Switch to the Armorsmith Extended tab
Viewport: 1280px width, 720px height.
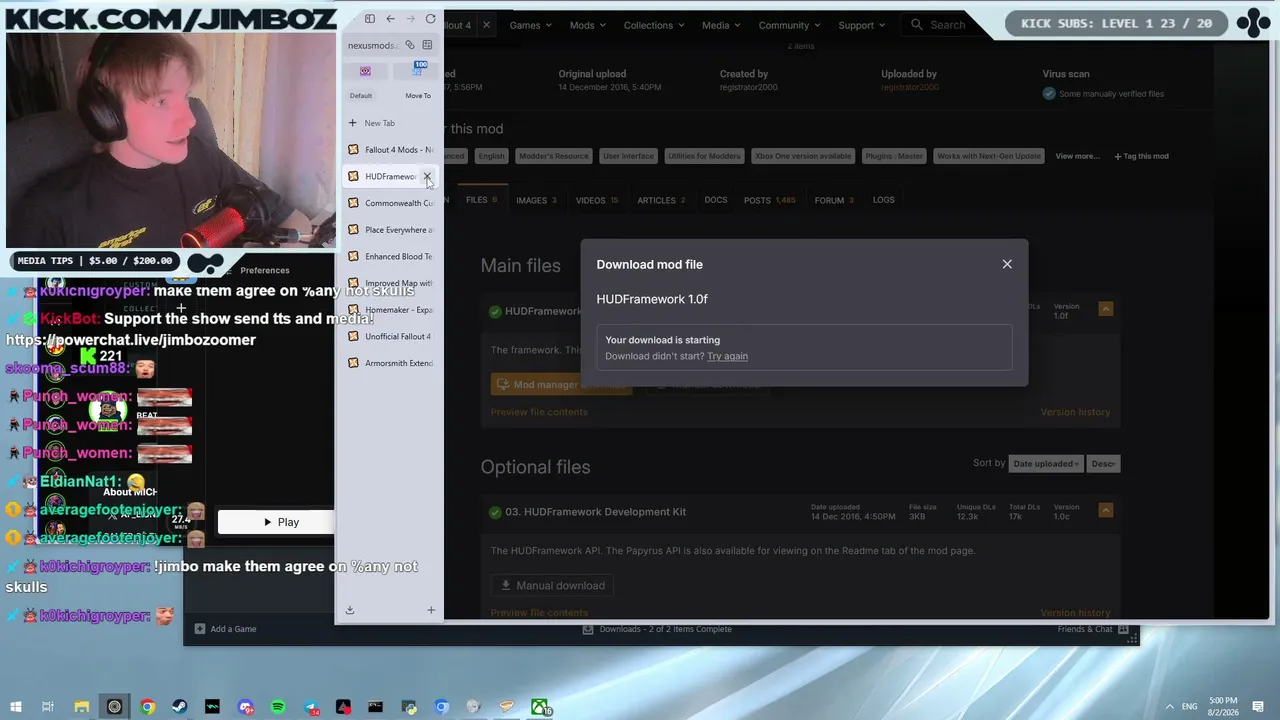(391, 363)
